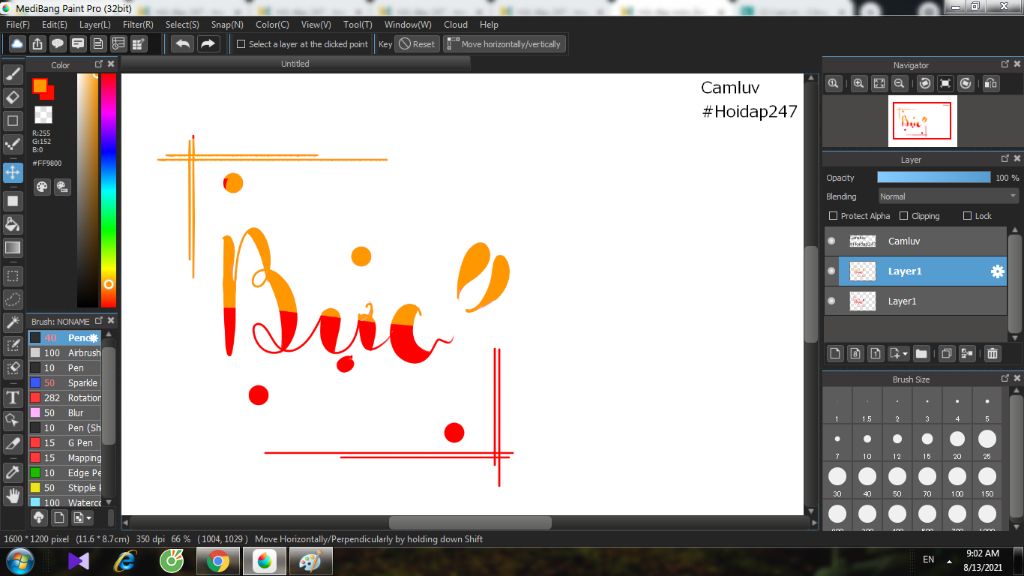Pick the Magic Wand tool
This screenshot has height=576, width=1024.
[x=12, y=322]
